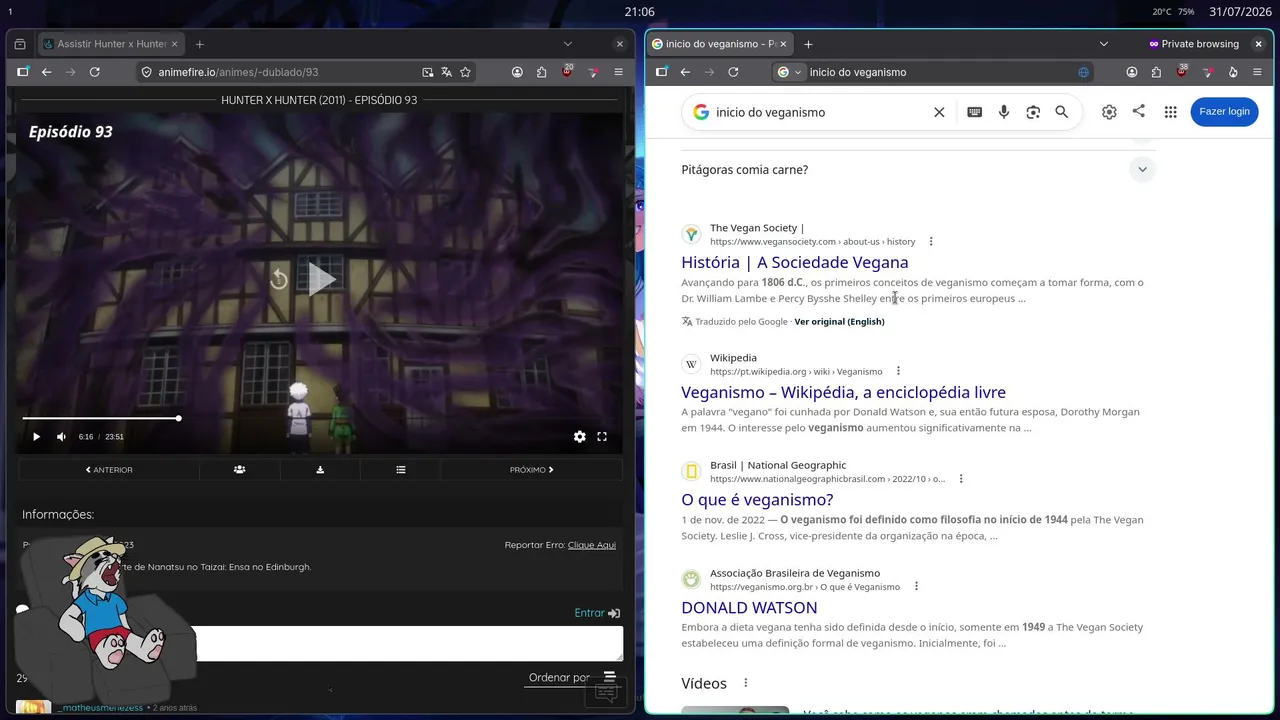Viewport: 1280px width, 720px height.
Task: List all tabs in the private window
Action: pyautogui.click(x=1104, y=44)
